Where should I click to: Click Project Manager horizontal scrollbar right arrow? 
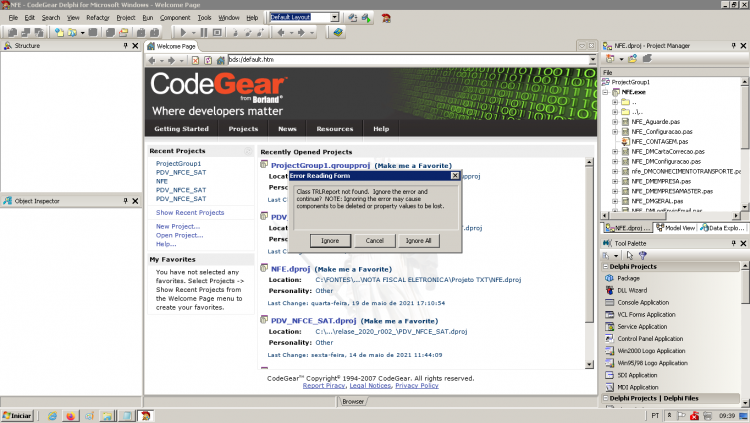pyautogui.click(x=736, y=215)
